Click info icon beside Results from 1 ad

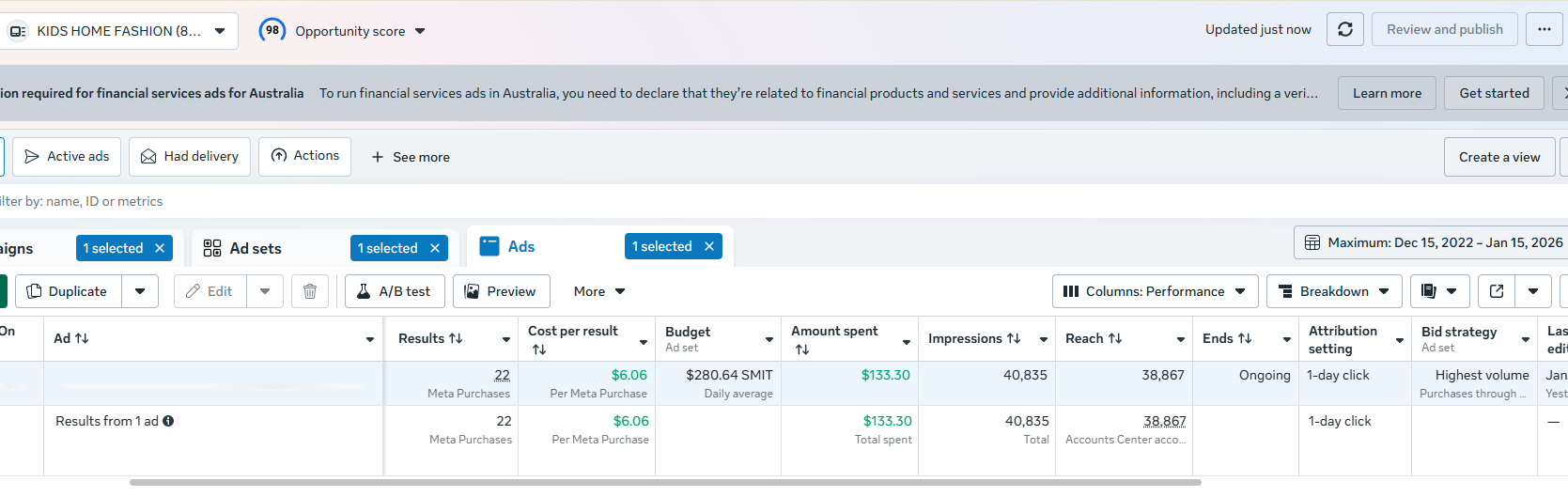pos(168,421)
